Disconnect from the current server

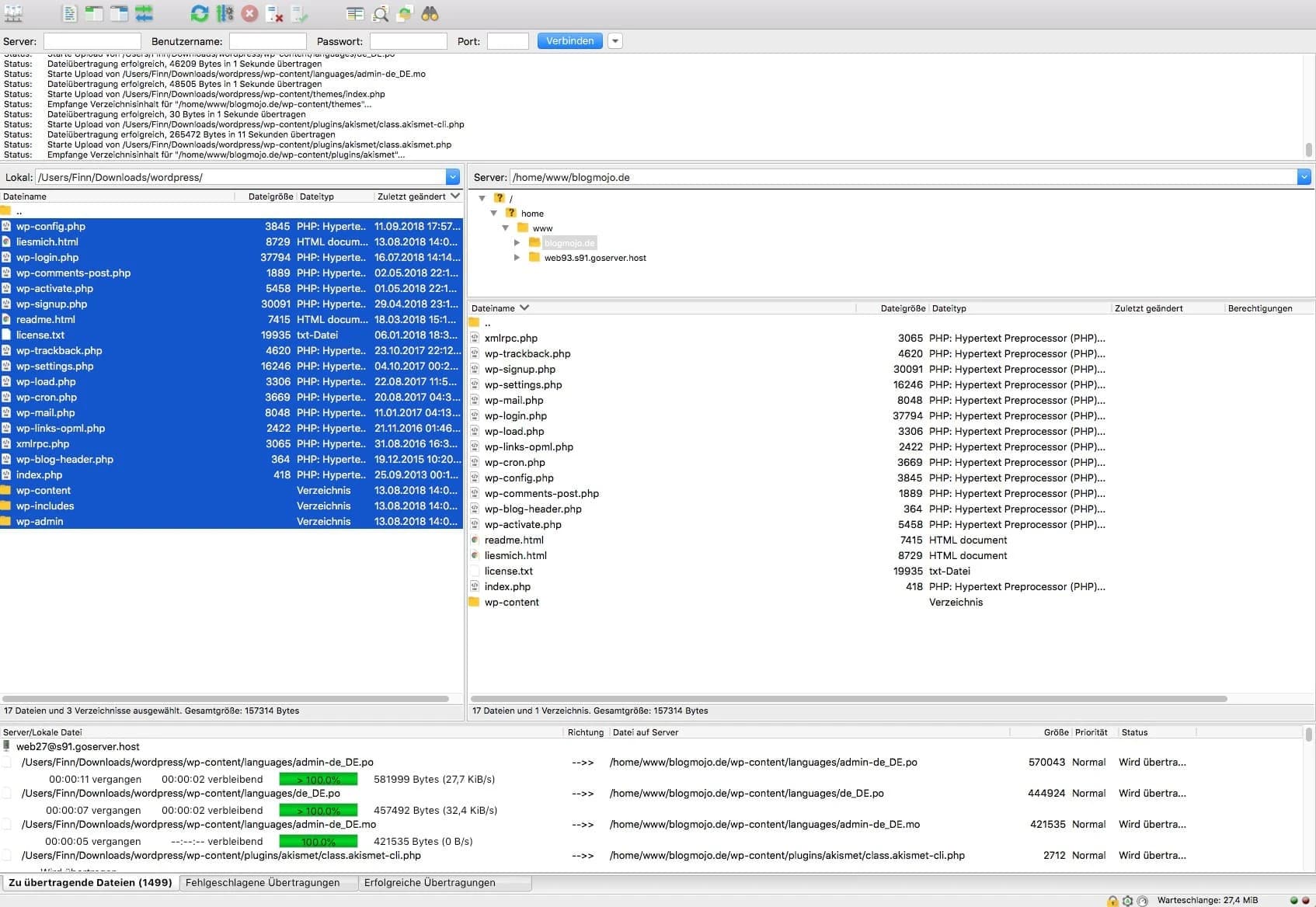(273, 13)
